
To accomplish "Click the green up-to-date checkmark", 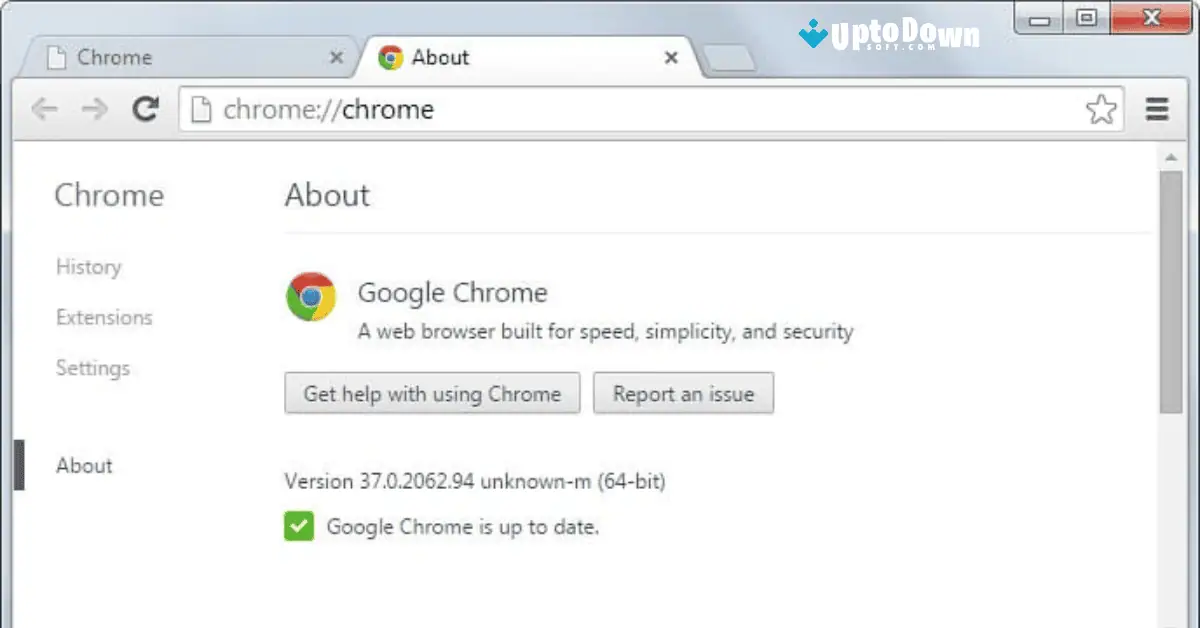I will click(297, 526).
